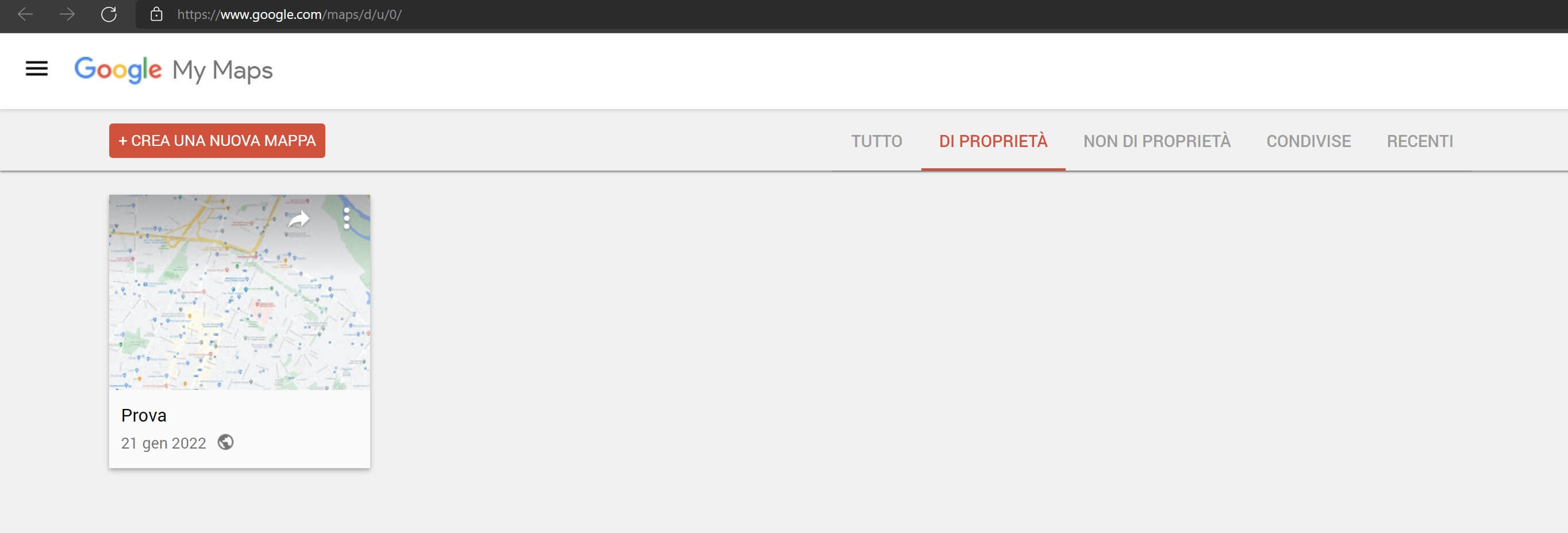Screen dimensions: 1568x533
Task: Click the Google logo
Action: click(118, 69)
